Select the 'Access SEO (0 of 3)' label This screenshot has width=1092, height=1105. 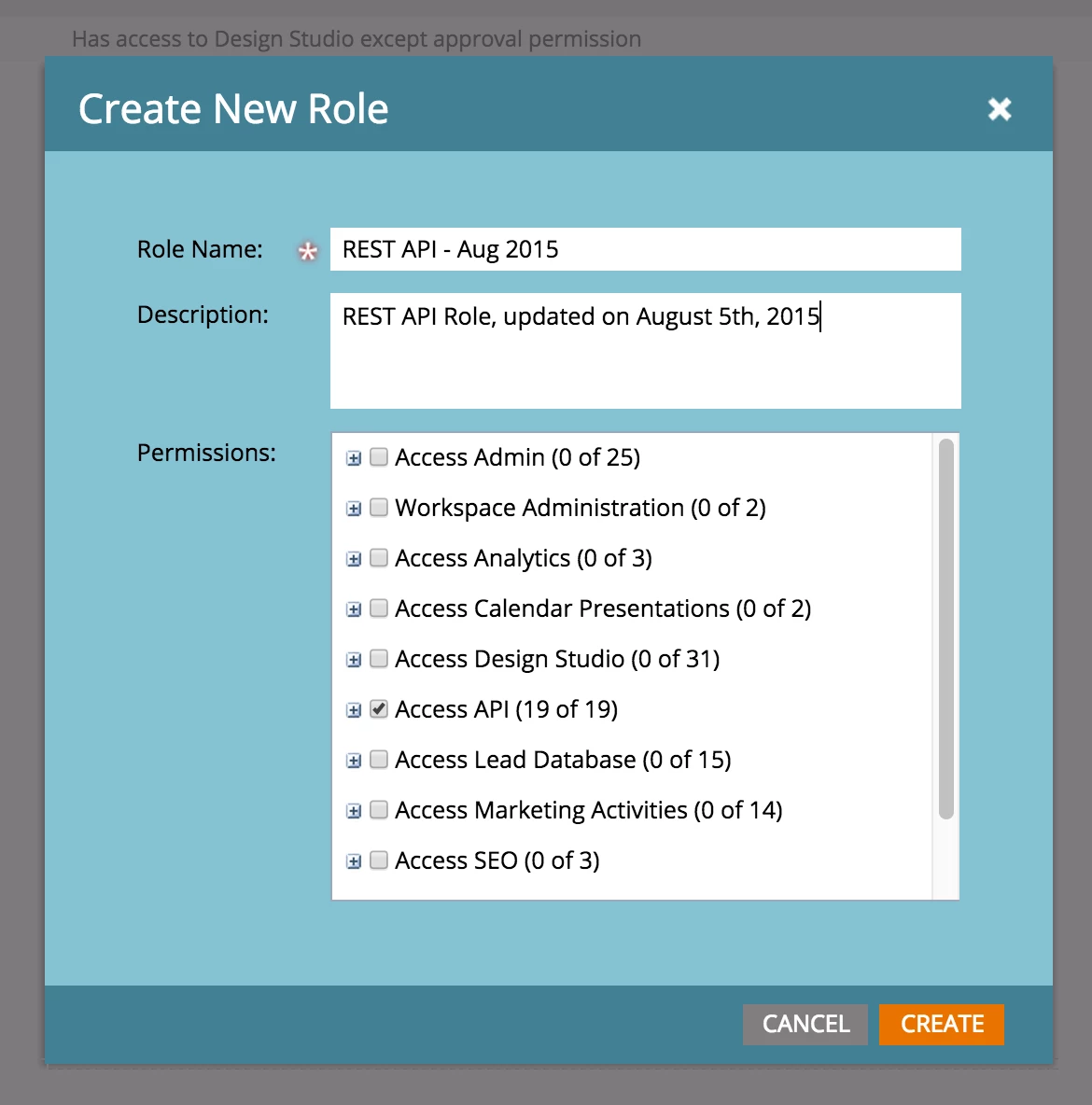pos(497,860)
